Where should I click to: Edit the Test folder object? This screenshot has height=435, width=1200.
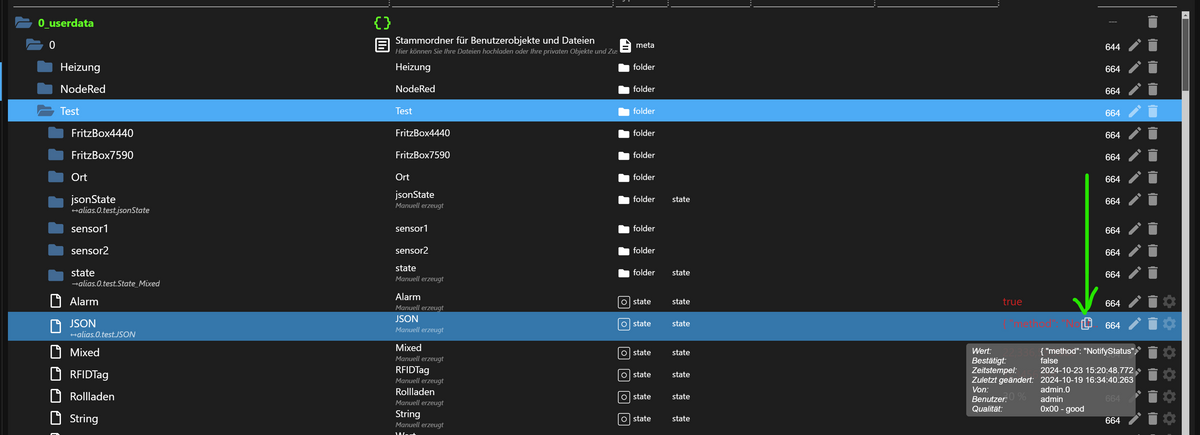click(1134, 112)
